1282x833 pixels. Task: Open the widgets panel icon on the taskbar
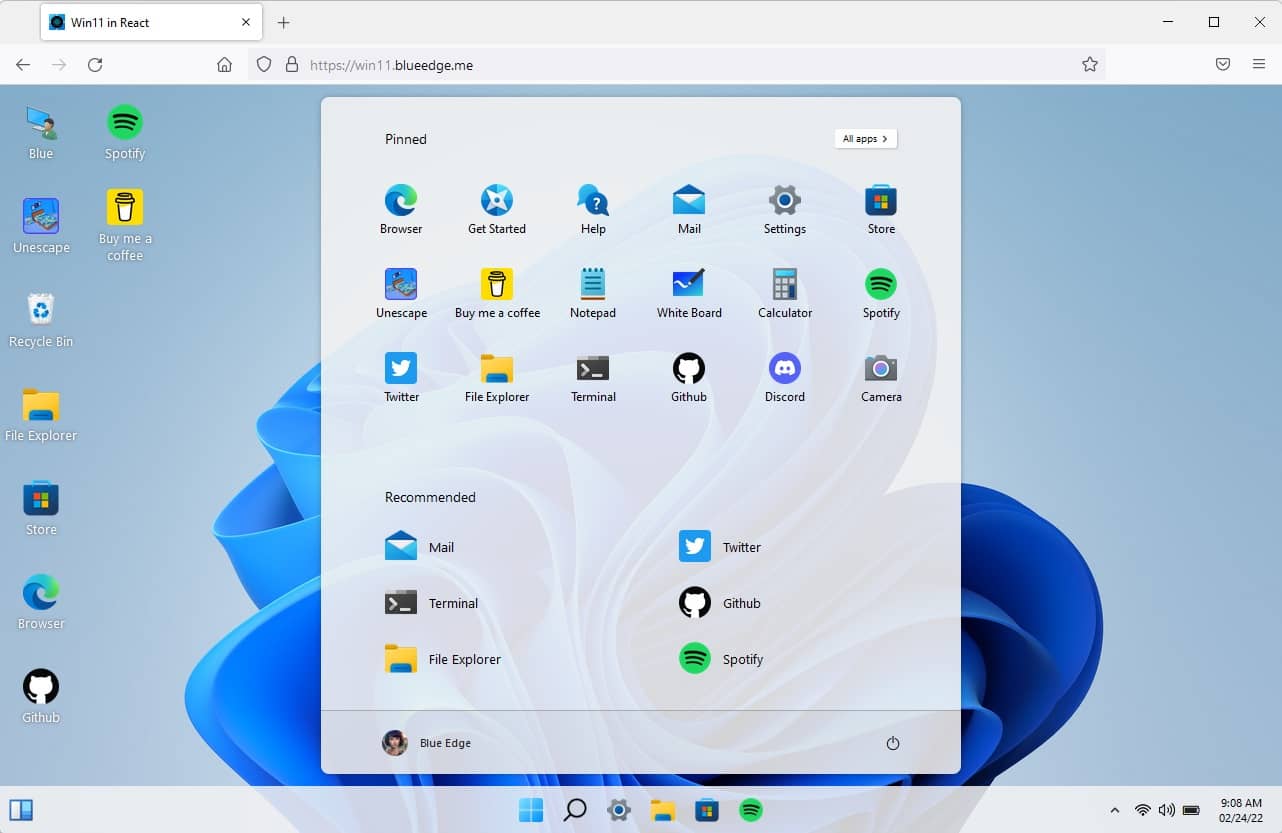(x=21, y=810)
